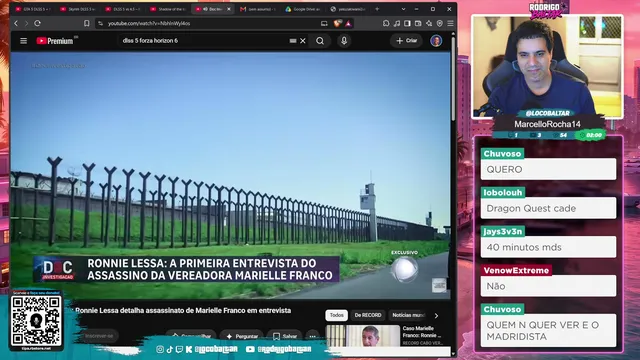Image resolution: width=640 pixels, height=360 pixels.
Task: Switch to the 'DLSS 5 vs 4.5' tab
Action: tap(122, 9)
